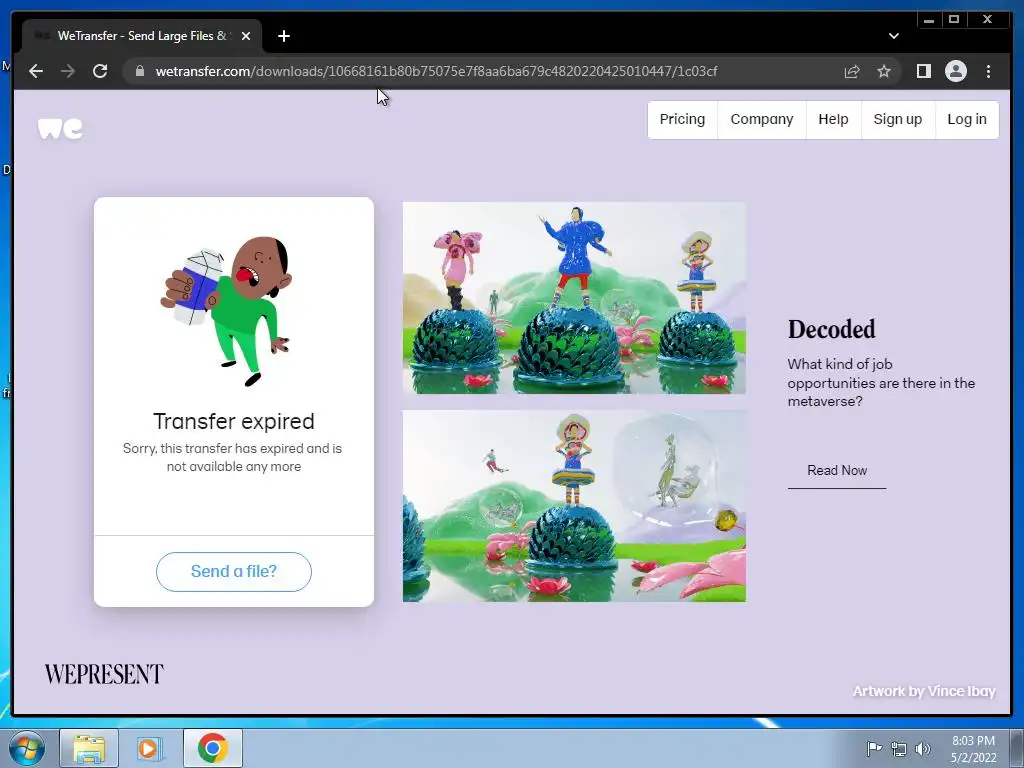Bookmark this page with the star icon
The width and height of the screenshot is (1024, 768).
[884, 71]
